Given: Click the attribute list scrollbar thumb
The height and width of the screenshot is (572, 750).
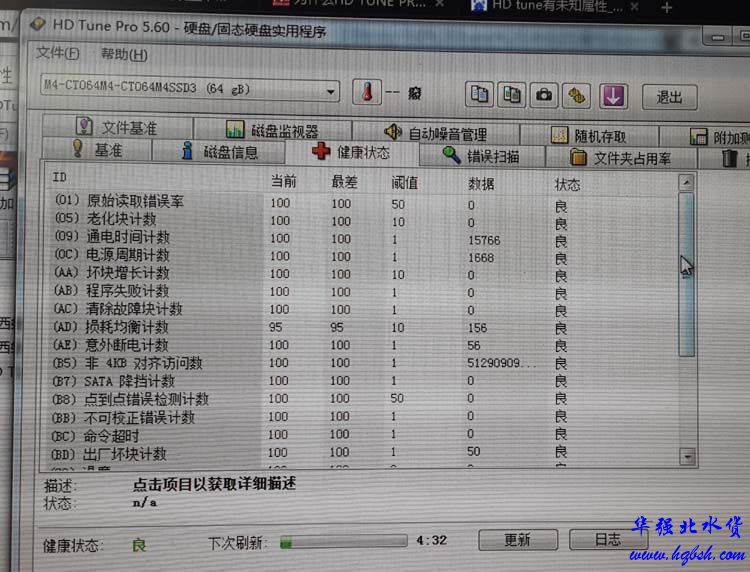Looking at the screenshot, I should [686, 274].
